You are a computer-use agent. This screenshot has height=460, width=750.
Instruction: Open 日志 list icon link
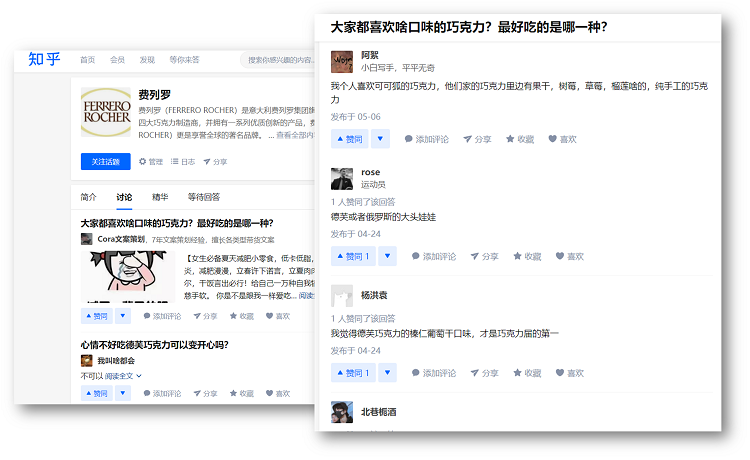coord(183,162)
